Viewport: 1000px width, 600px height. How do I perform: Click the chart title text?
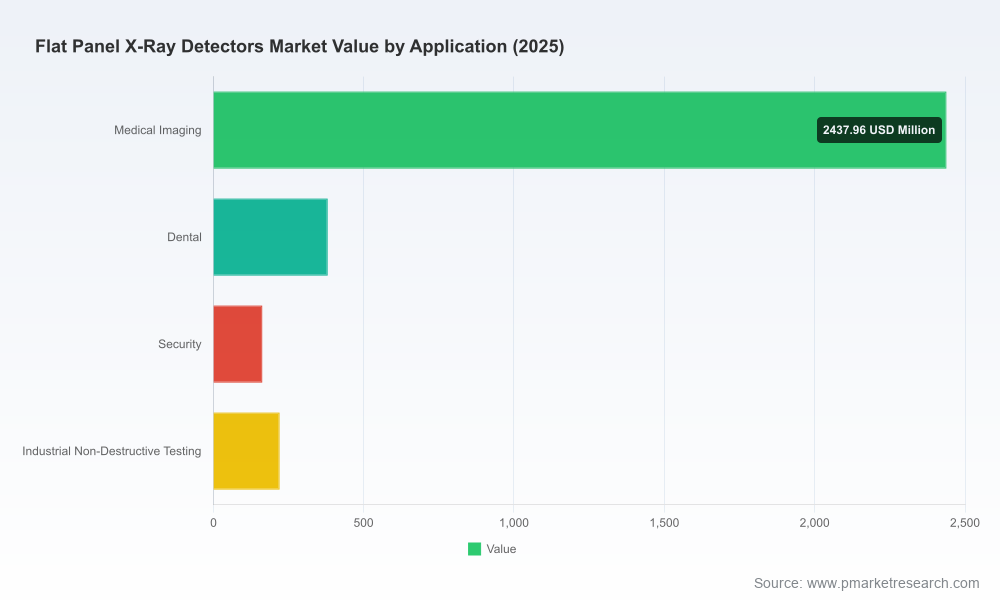[x=300, y=47]
